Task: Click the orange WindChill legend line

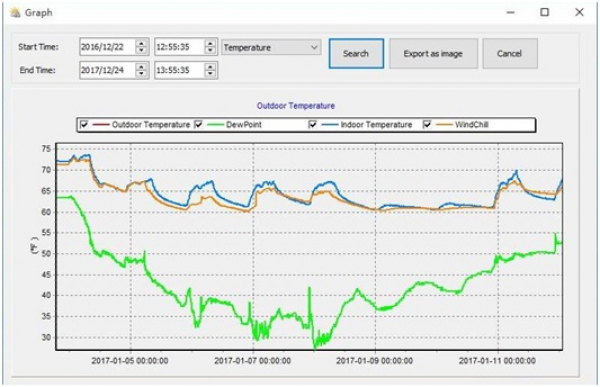Action: tap(444, 125)
